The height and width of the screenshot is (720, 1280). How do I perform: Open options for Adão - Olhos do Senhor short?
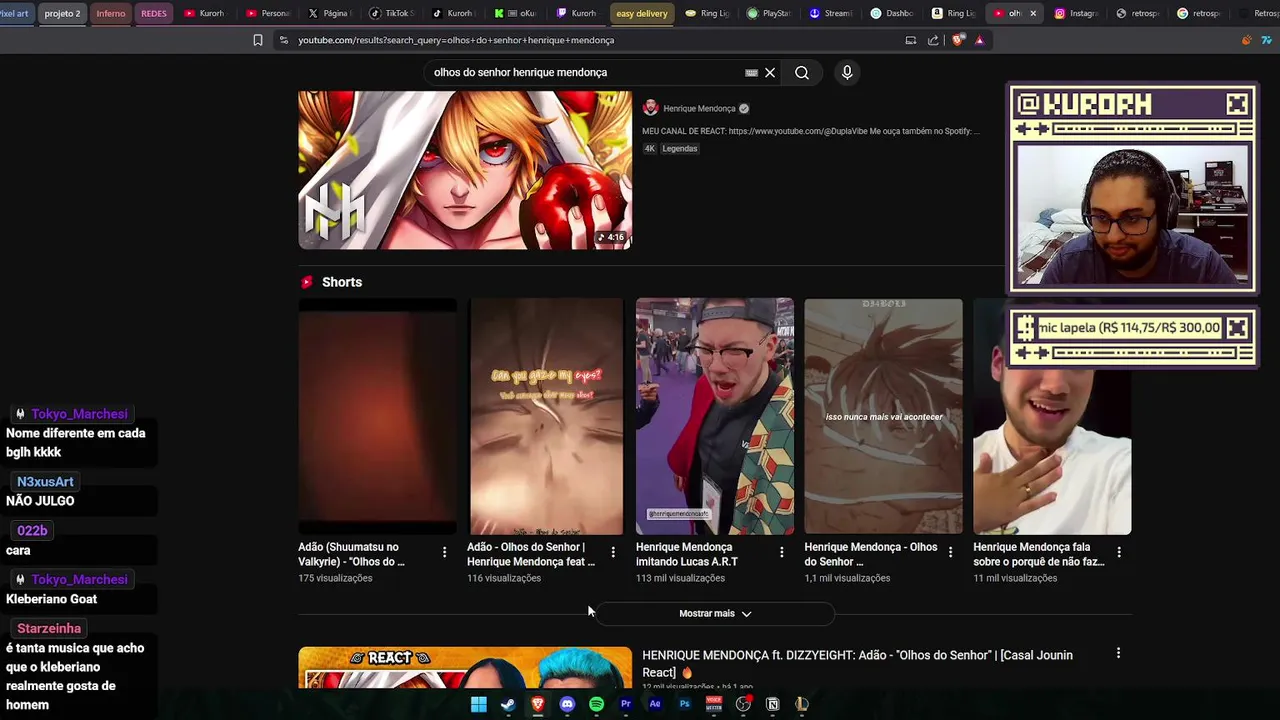point(613,552)
